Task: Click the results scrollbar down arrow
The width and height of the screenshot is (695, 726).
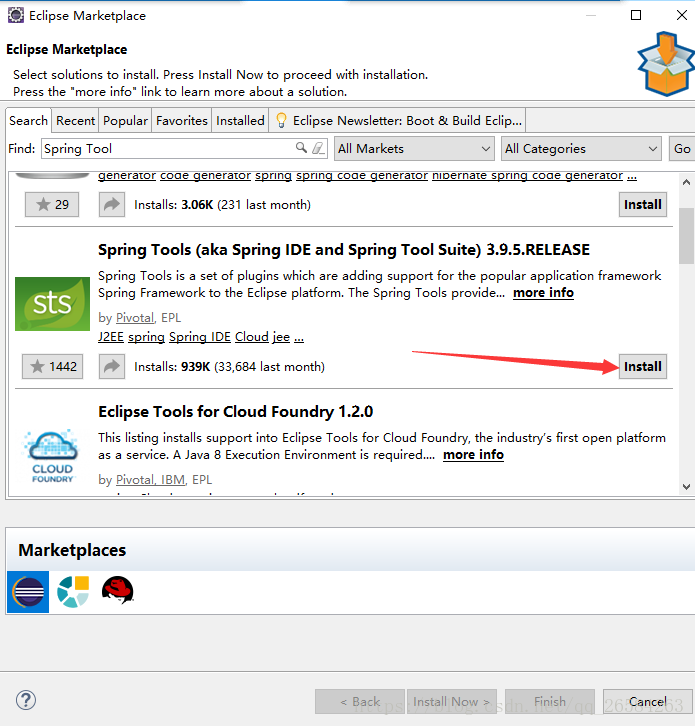Action: (686, 487)
